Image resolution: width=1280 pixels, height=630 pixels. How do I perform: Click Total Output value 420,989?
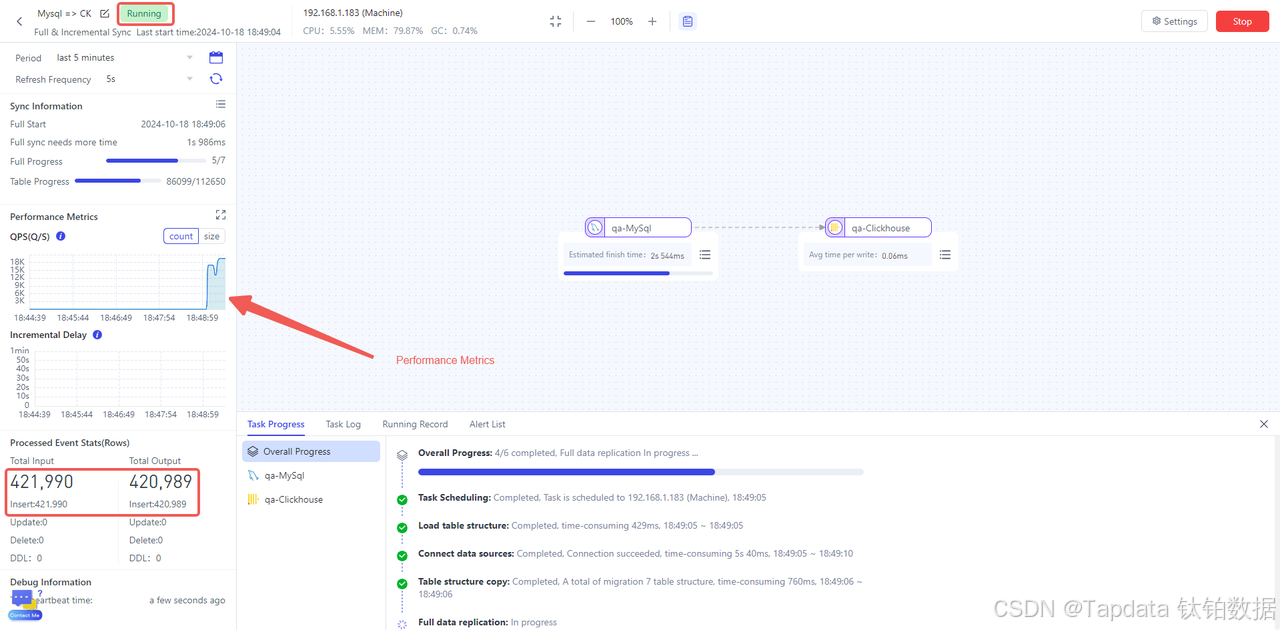click(161, 482)
